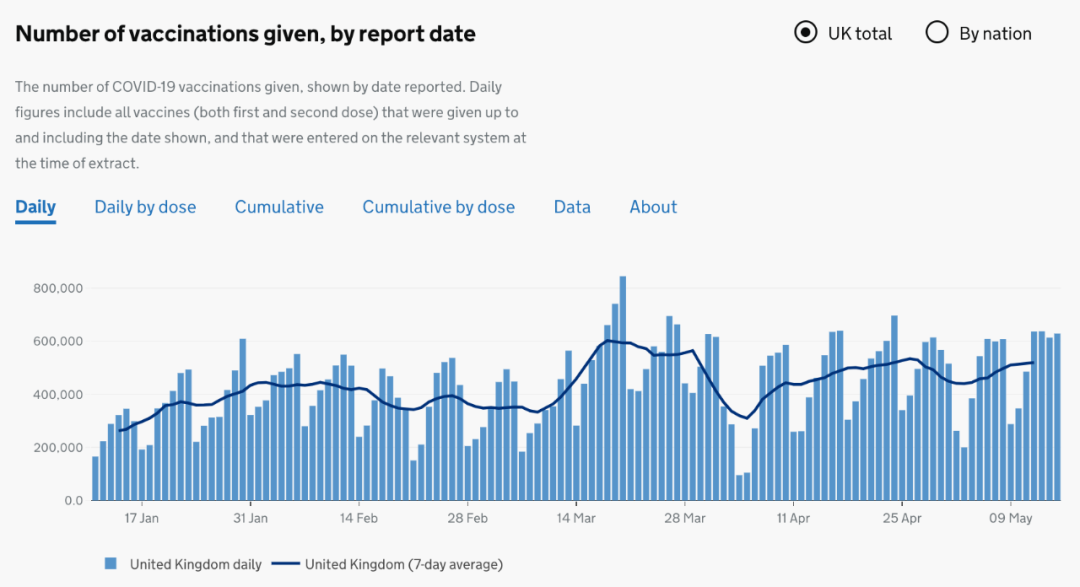This screenshot has width=1080, height=587.
Task: Open the Data tab
Action: pos(572,207)
